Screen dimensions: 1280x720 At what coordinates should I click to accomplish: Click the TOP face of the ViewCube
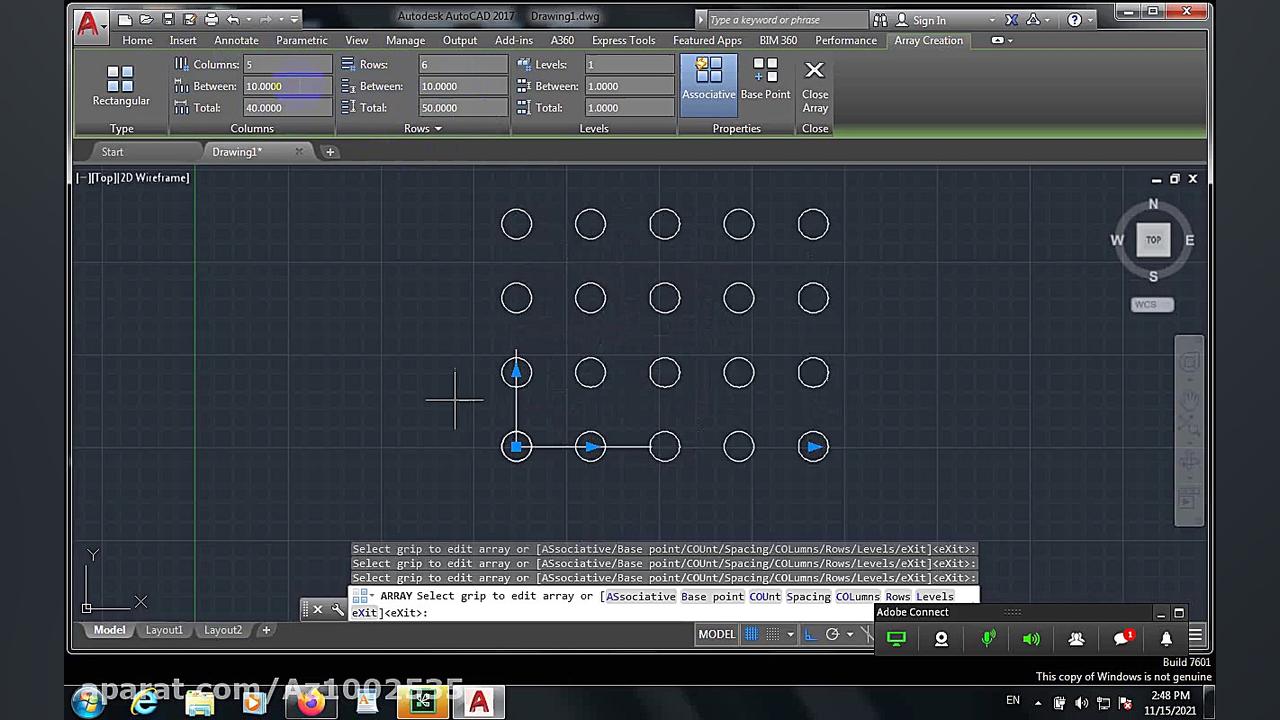coord(1153,240)
